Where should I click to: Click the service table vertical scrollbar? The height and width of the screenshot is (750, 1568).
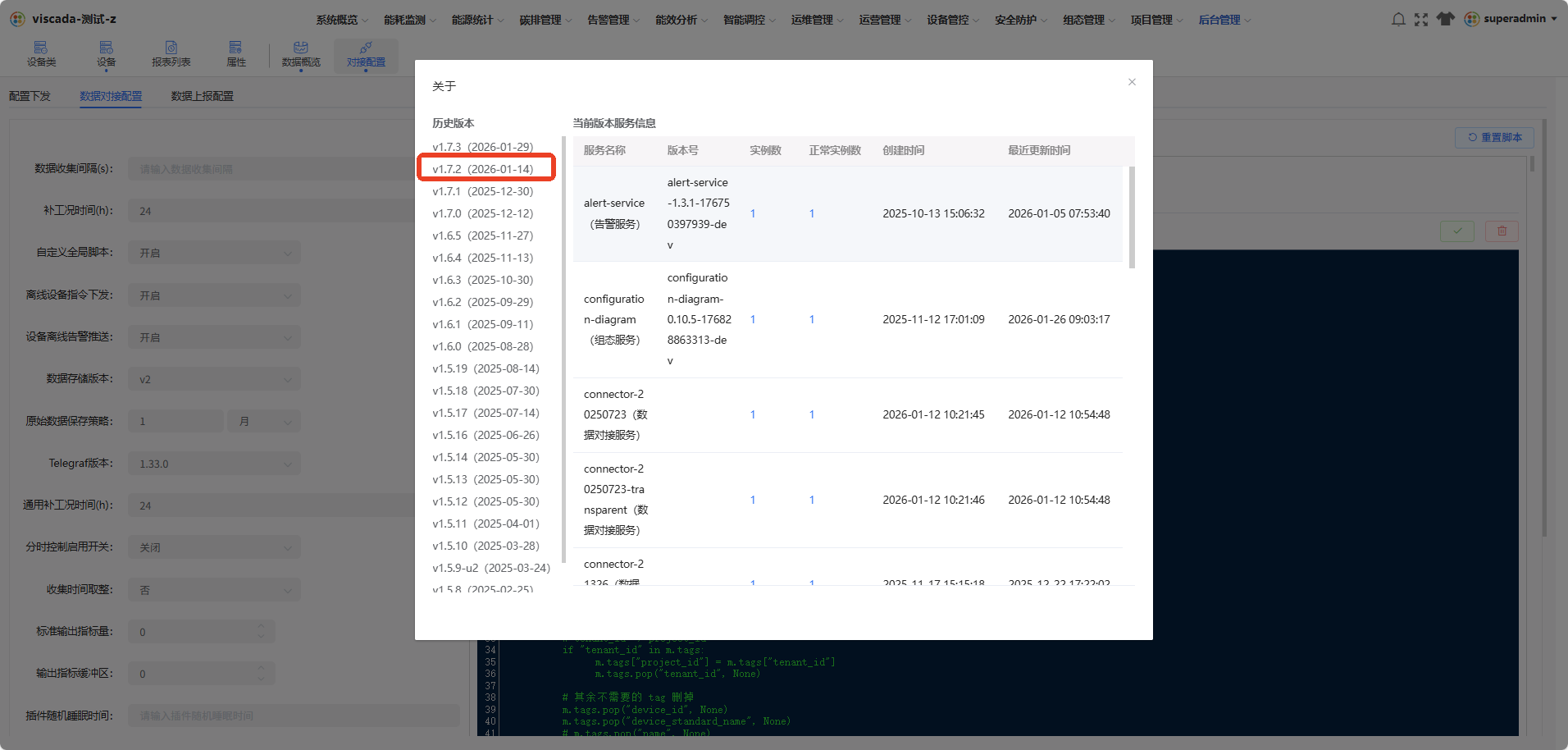1132,217
